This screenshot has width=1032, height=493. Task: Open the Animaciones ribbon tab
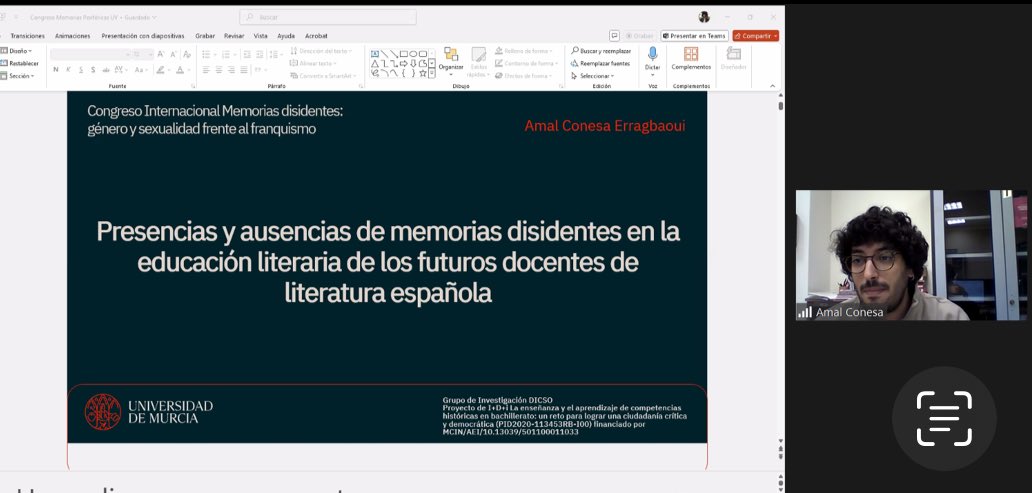click(73, 36)
